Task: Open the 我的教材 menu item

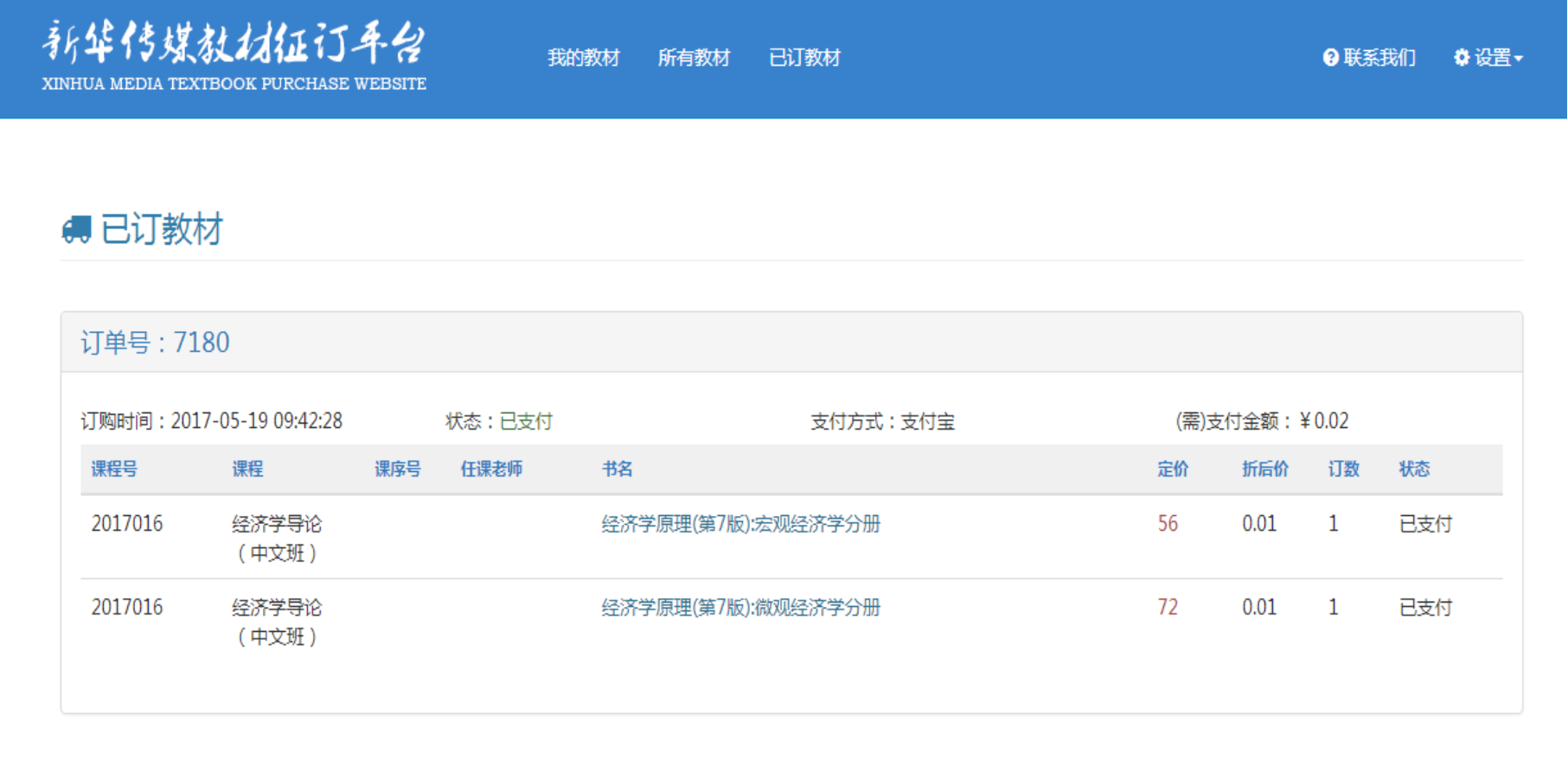Action: tap(584, 58)
